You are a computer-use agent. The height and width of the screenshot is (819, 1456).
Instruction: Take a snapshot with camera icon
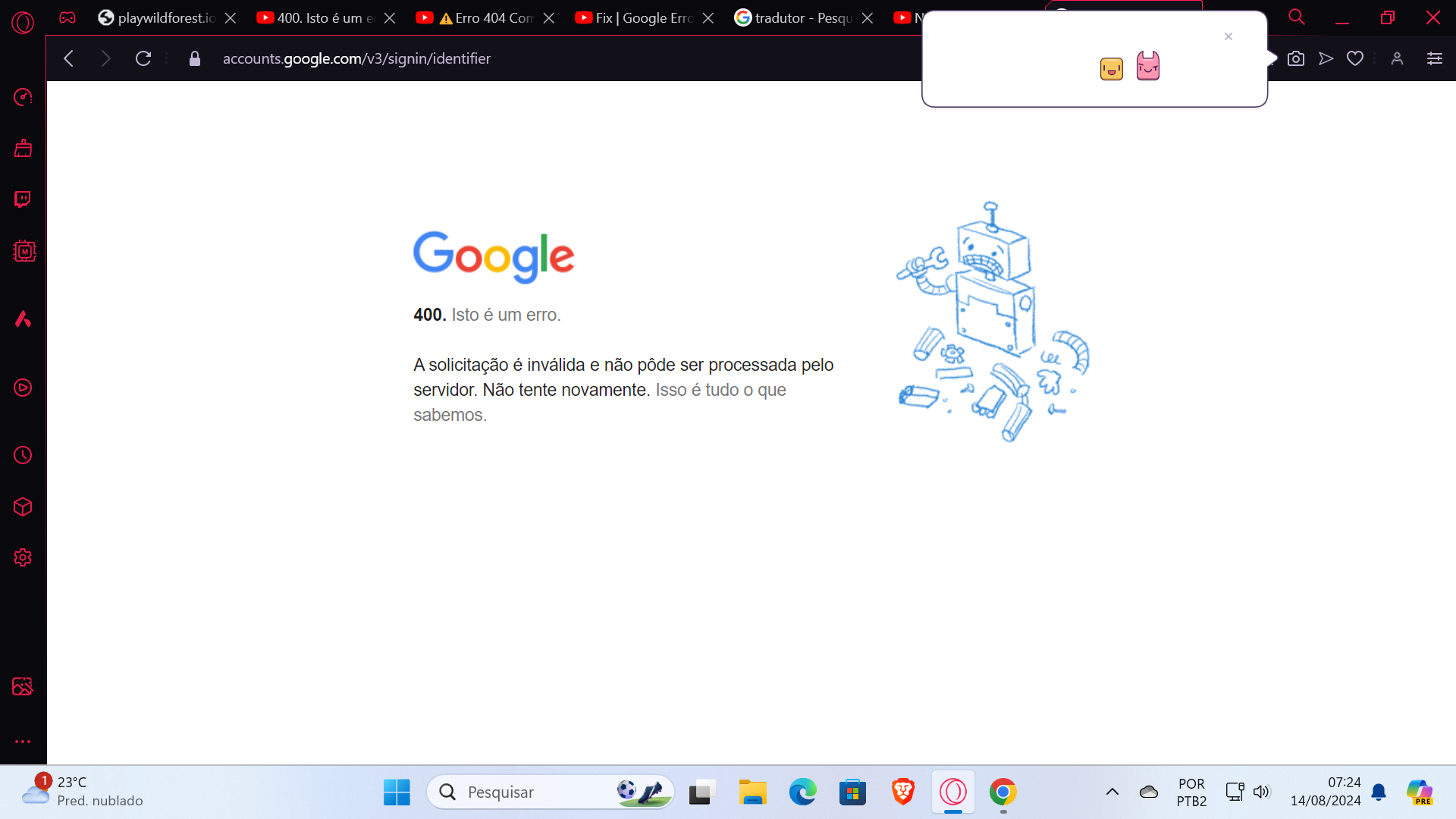[1296, 58]
